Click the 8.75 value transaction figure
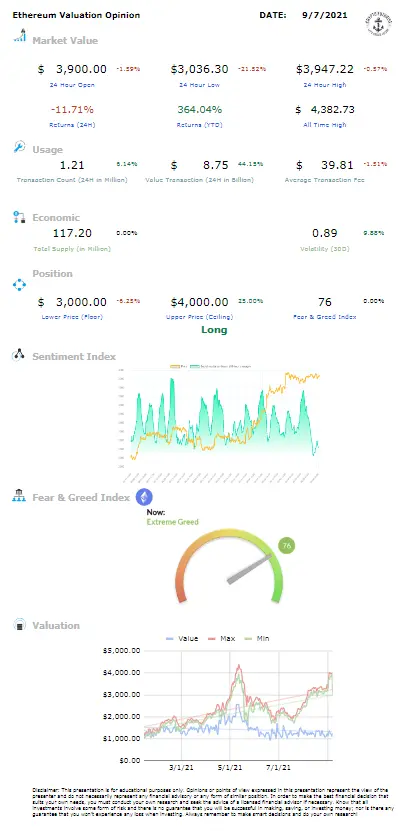The width and height of the screenshot is (417, 831). [x=217, y=165]
